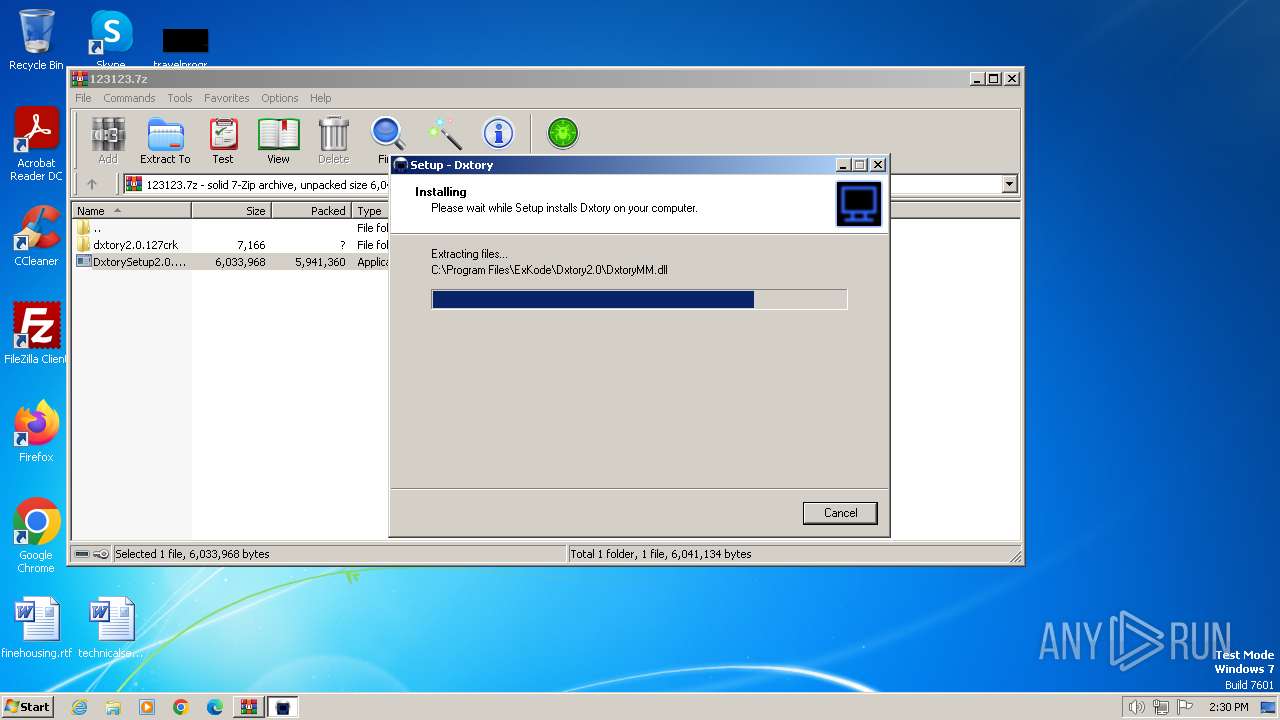Open the Tools menu
Viewport: 1280px width, 720px height.
(x=180, y=98)
